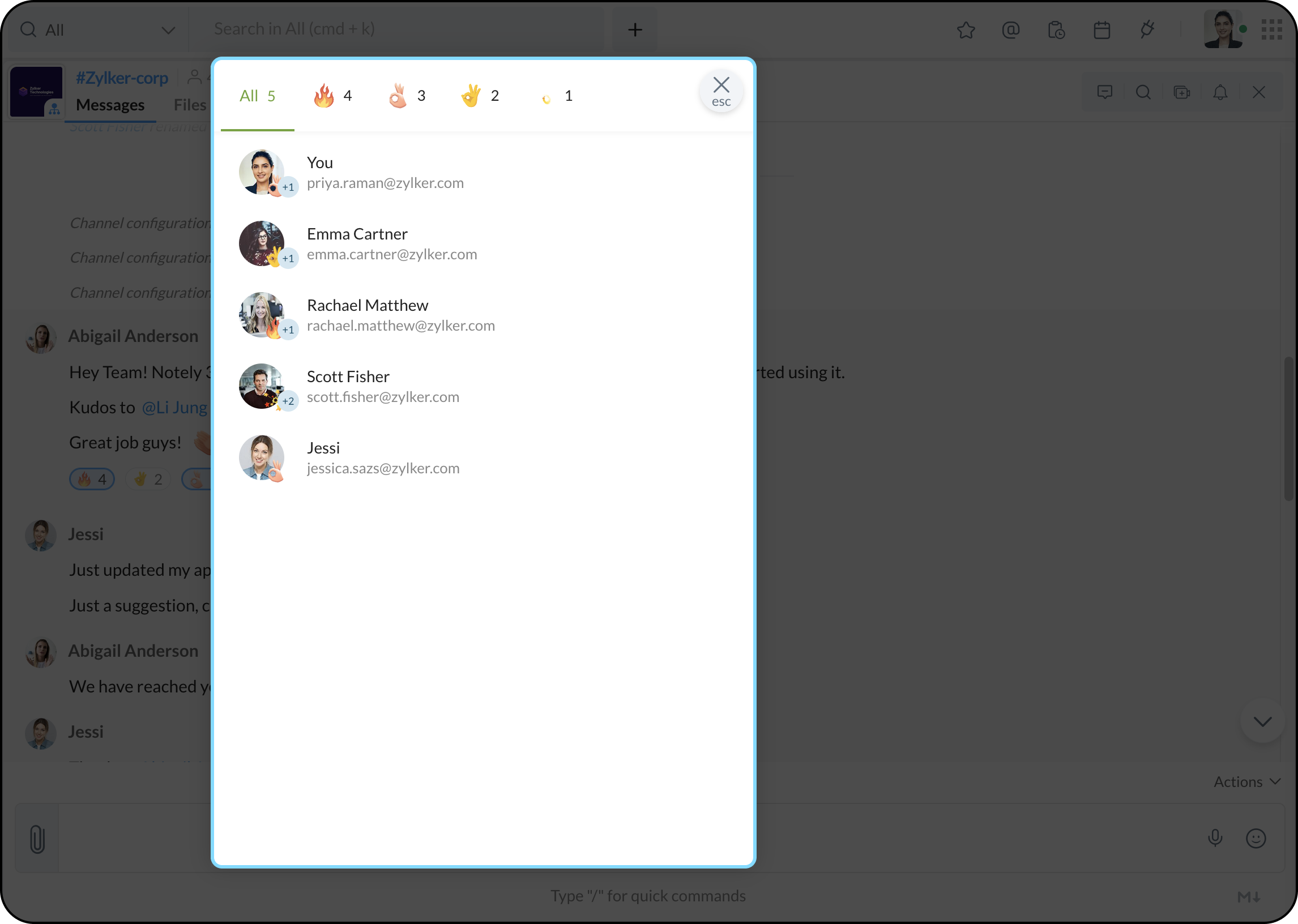The height and width of the screenshot is (924, 1298).
Task: Click the integrations plug icon
Action: pyautogui.click(x=1147, y=29)
